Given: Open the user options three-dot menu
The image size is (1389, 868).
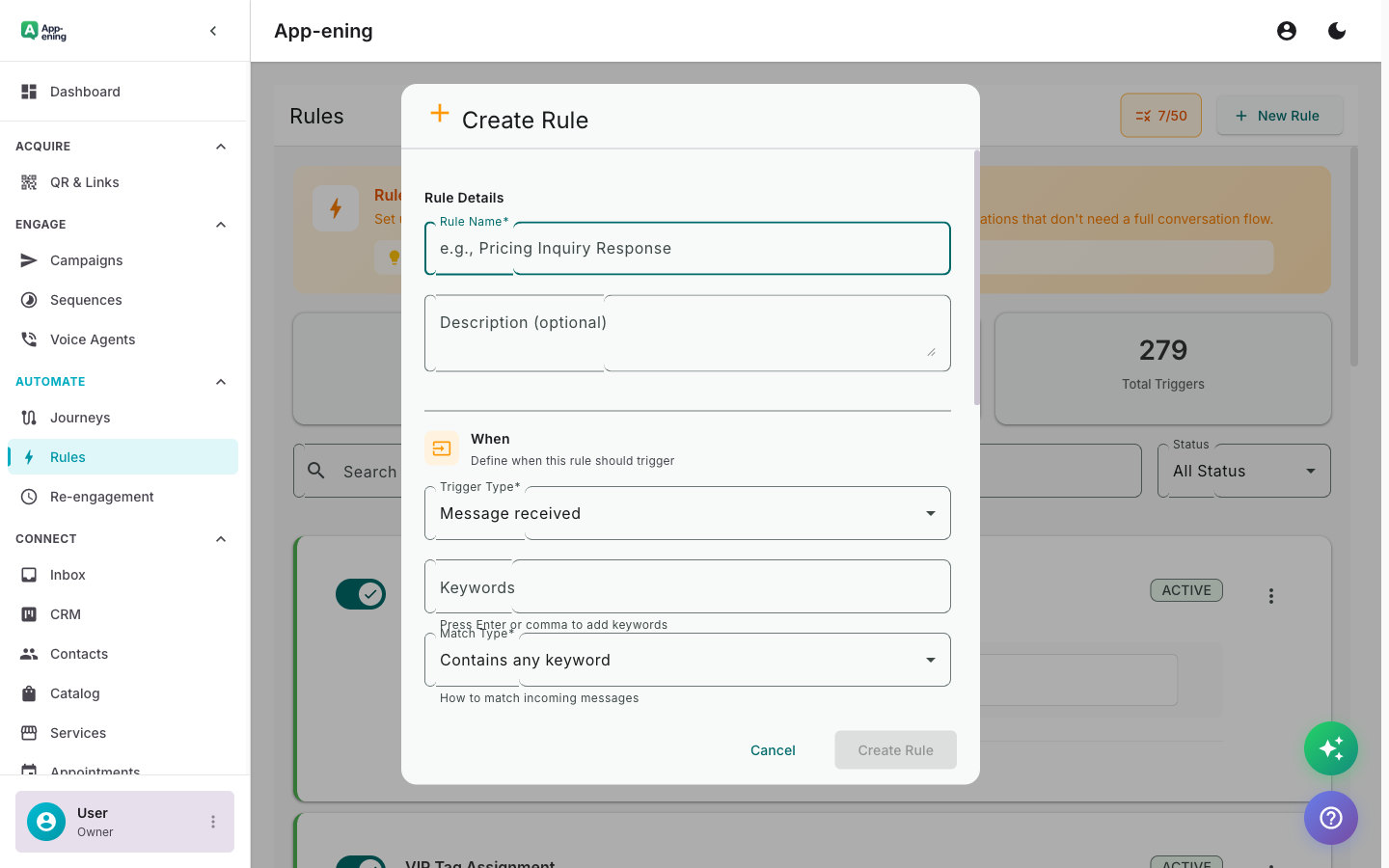Looking at the screenshot, I should [x=213, y=822].
